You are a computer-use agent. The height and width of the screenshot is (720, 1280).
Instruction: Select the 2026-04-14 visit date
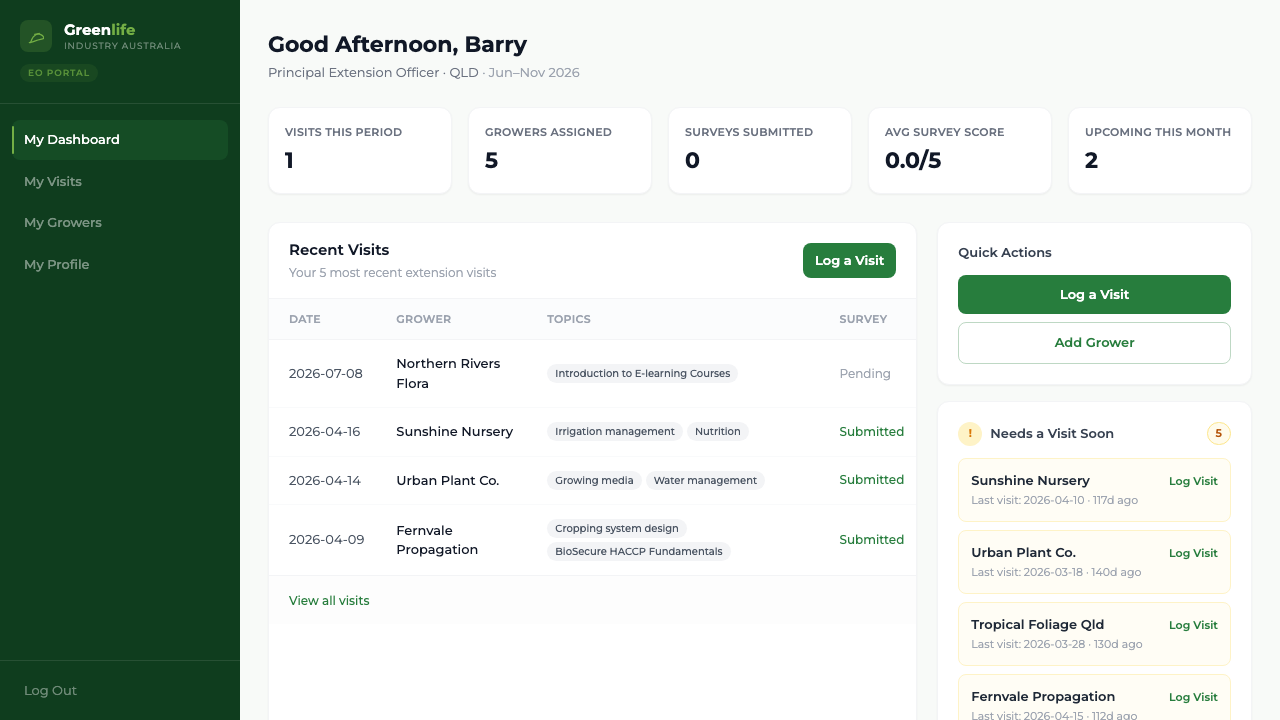[x=325, y=481]
